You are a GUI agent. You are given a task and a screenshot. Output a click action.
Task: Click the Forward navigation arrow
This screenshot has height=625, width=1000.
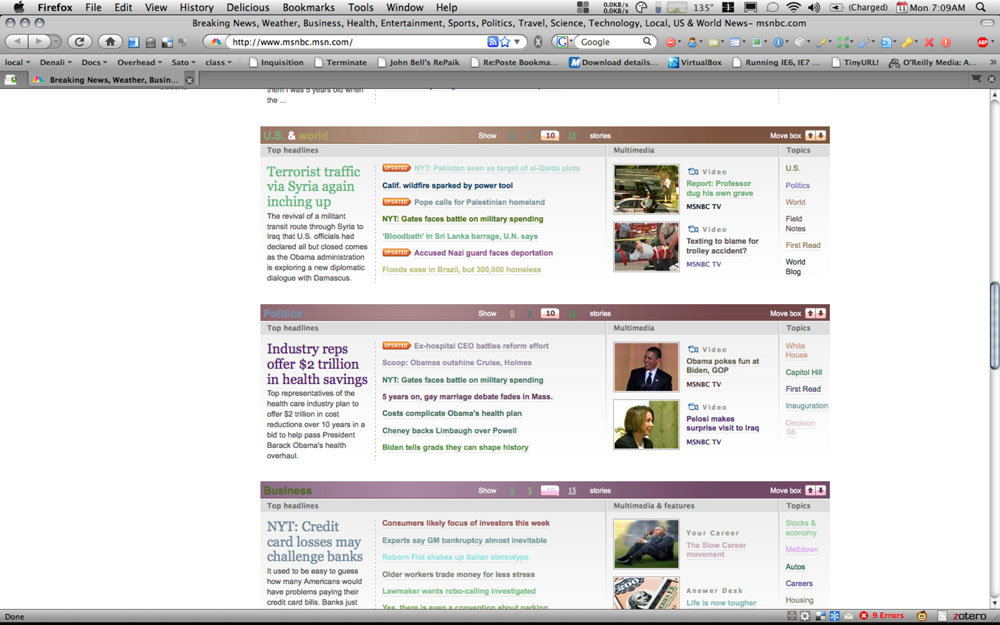coord(40,41)
